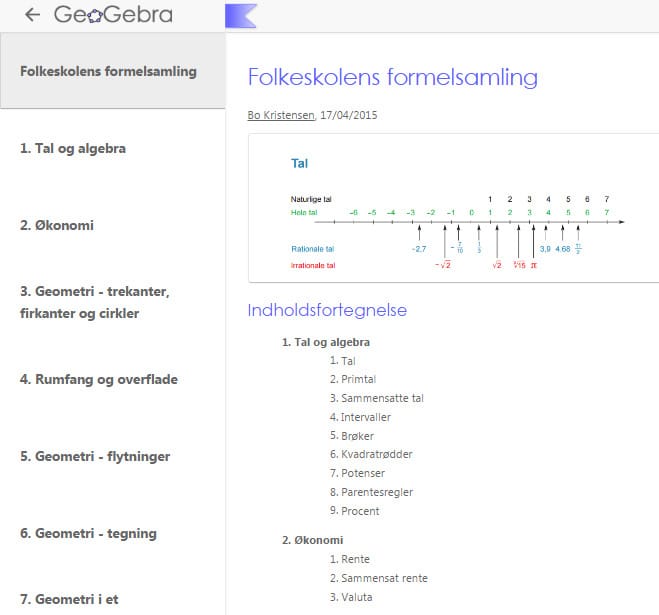The height and width of the screenshot is (615, 659).
Task: Go to 4. Rumfang og overflade
Action: [98, 379]
